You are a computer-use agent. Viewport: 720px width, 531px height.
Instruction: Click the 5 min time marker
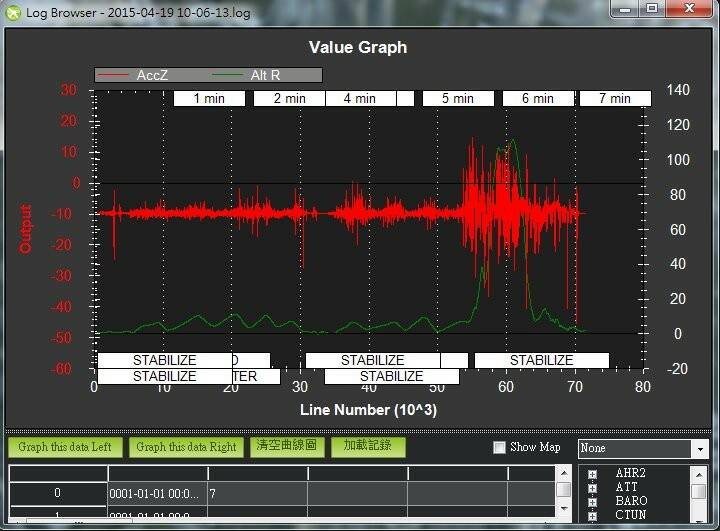458,99
